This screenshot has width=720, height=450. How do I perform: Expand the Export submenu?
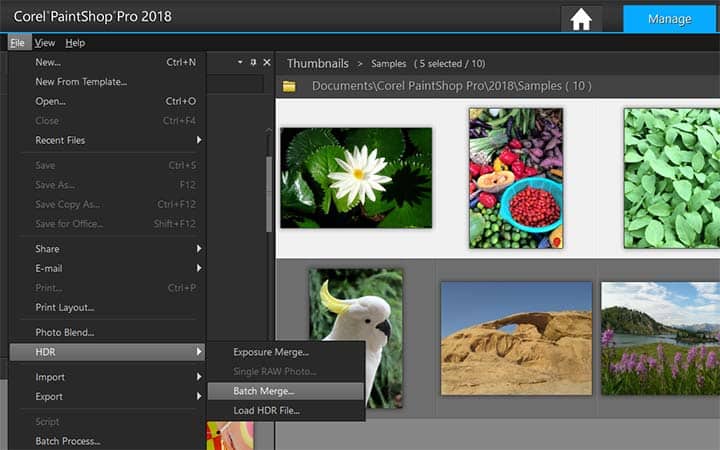107,396
